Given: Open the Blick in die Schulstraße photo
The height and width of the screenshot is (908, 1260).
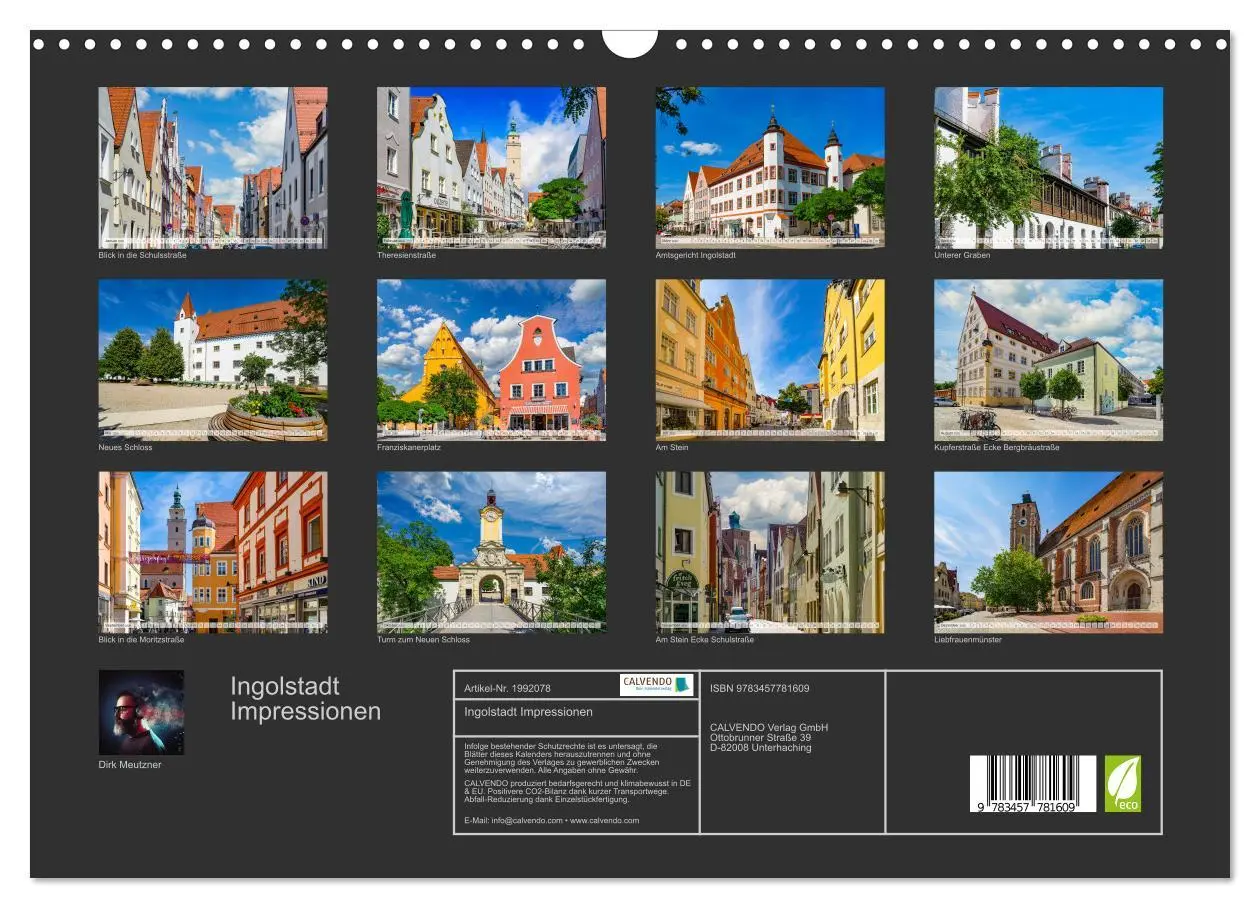Looking at the screenshot, I should [213, 168].
